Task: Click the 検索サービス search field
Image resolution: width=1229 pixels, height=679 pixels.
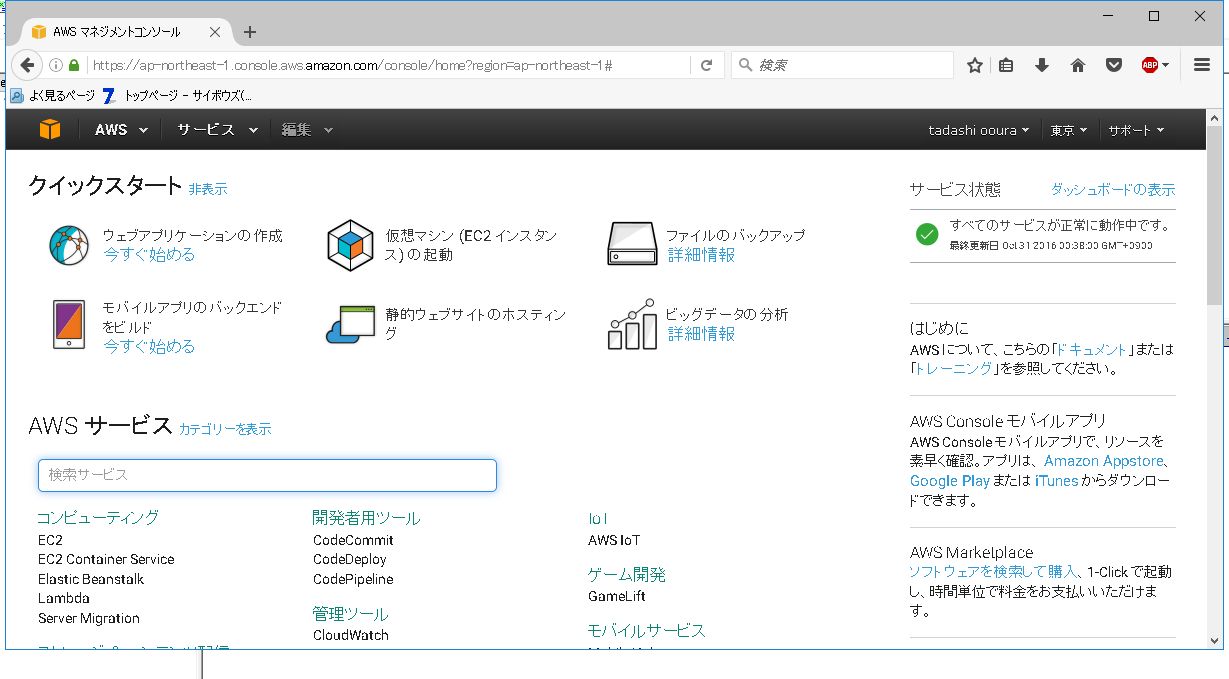Action: coord(267,475)
